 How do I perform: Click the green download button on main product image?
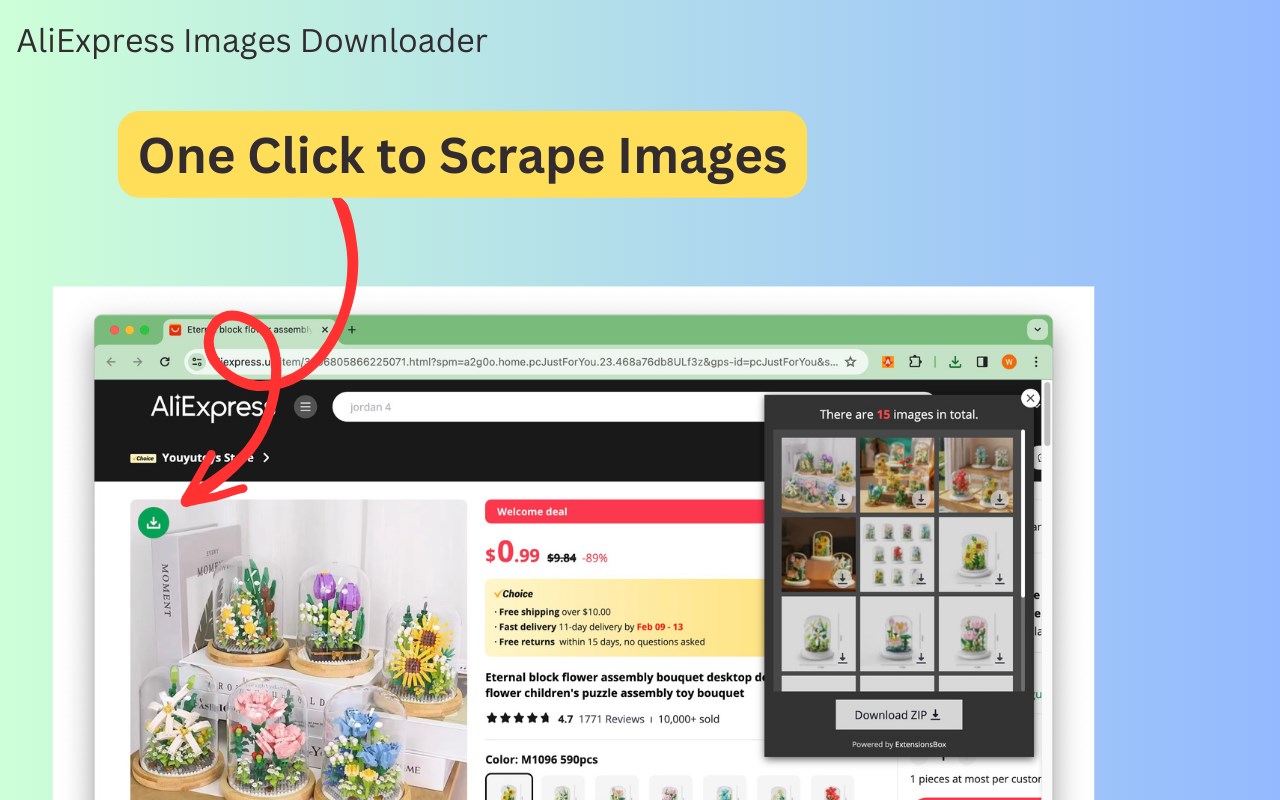click(x=153, y=522)
